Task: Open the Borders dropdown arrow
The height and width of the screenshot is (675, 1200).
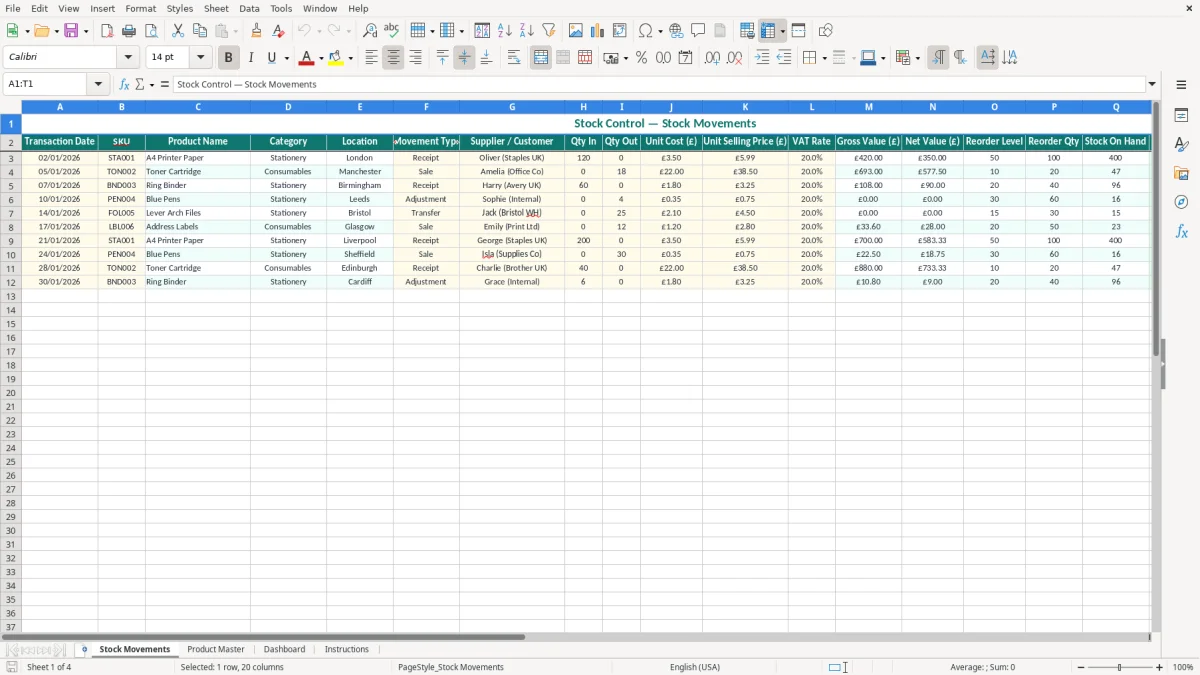Action: (x=824, y=58)
